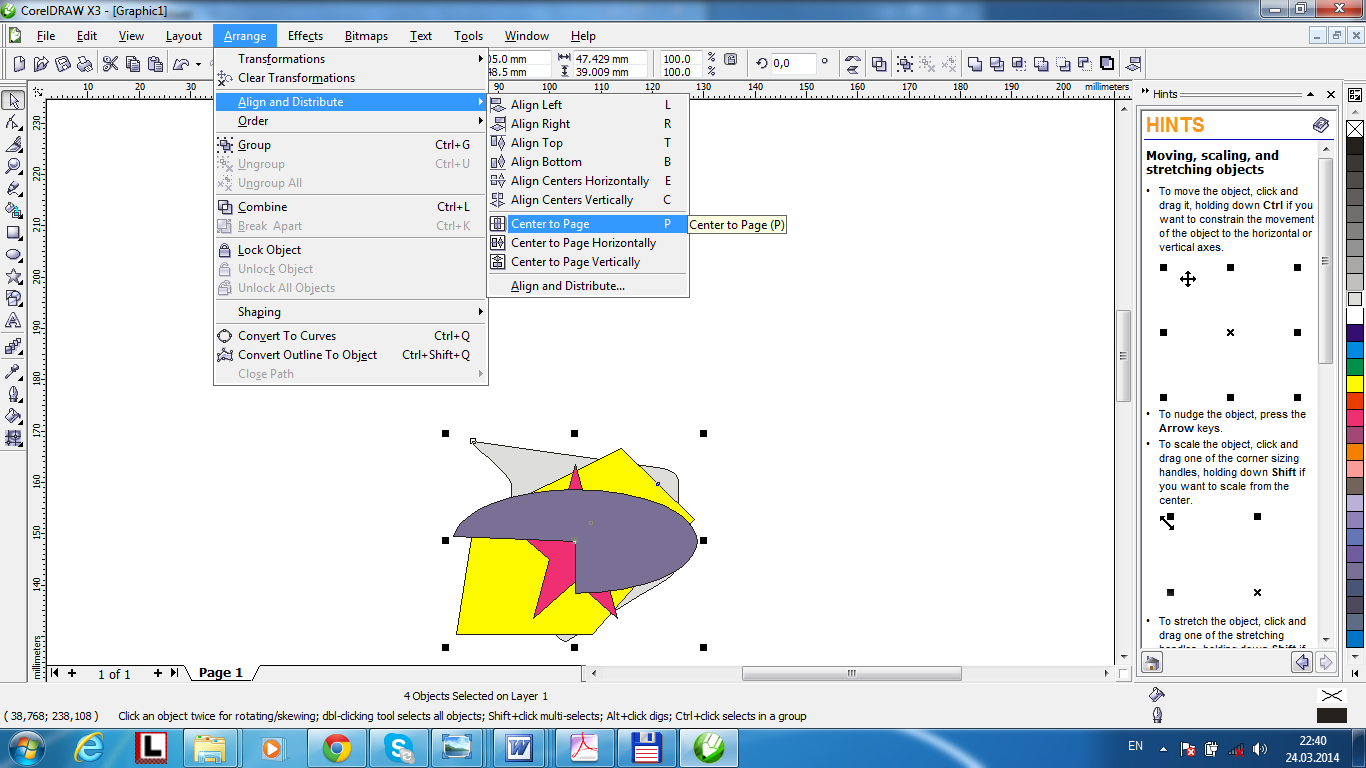Choose Align Left from submenu
The image size is (1366, 768).
pyautogui.click(x=588, y=105)
